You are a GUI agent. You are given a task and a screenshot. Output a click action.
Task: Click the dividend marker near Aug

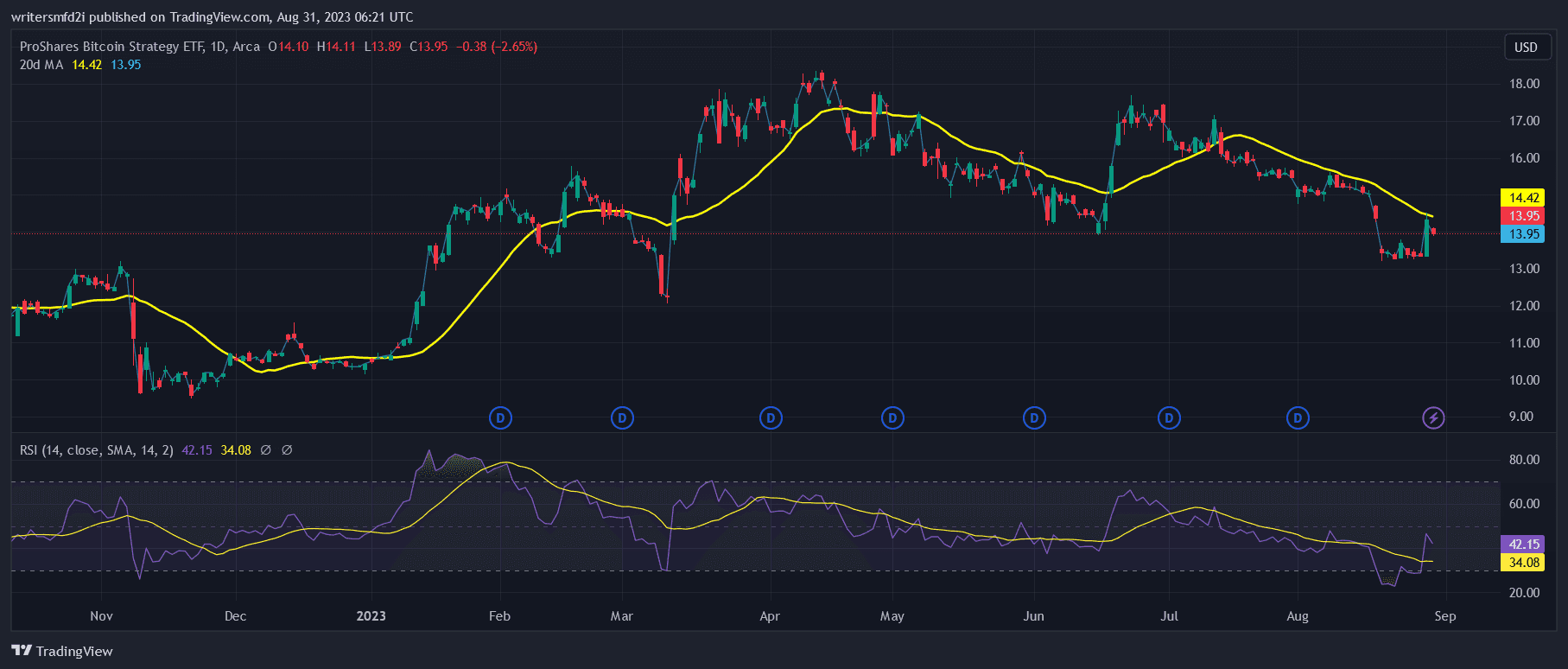point(1298,418)
